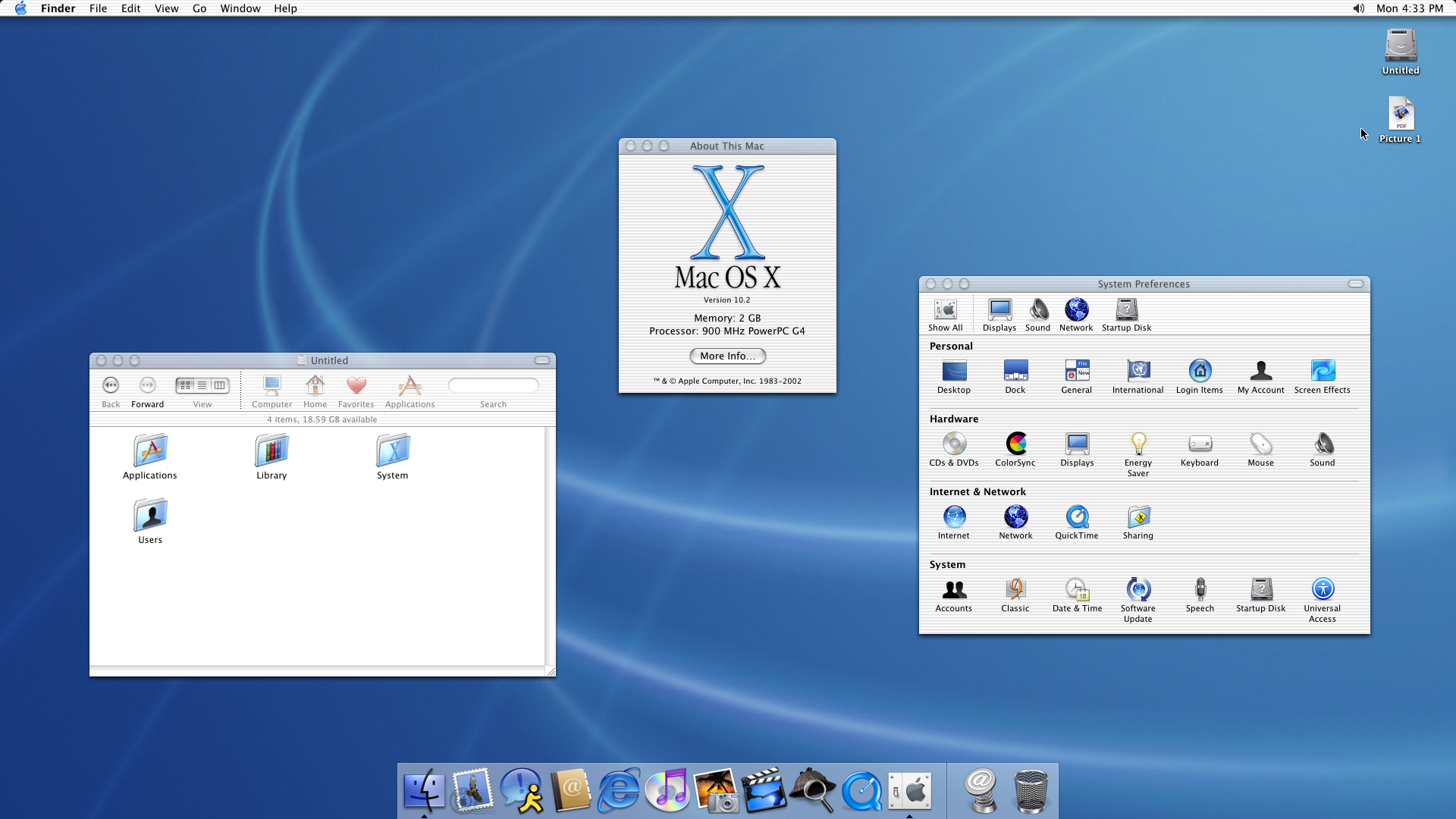
Task: Switch Finder to column view
Action: coord(220,385)
